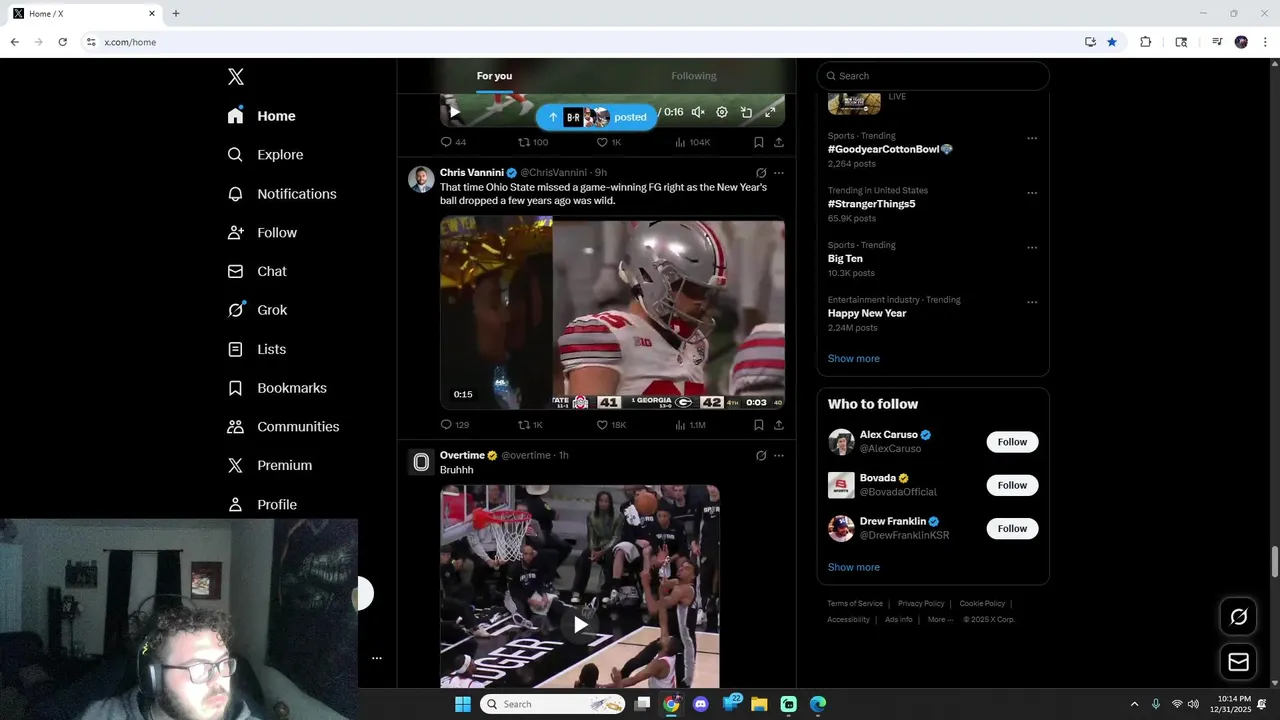This screenshot has height=720, width=1280.
Task: Follow Alex Caruso
Action: pos(1012,442)
